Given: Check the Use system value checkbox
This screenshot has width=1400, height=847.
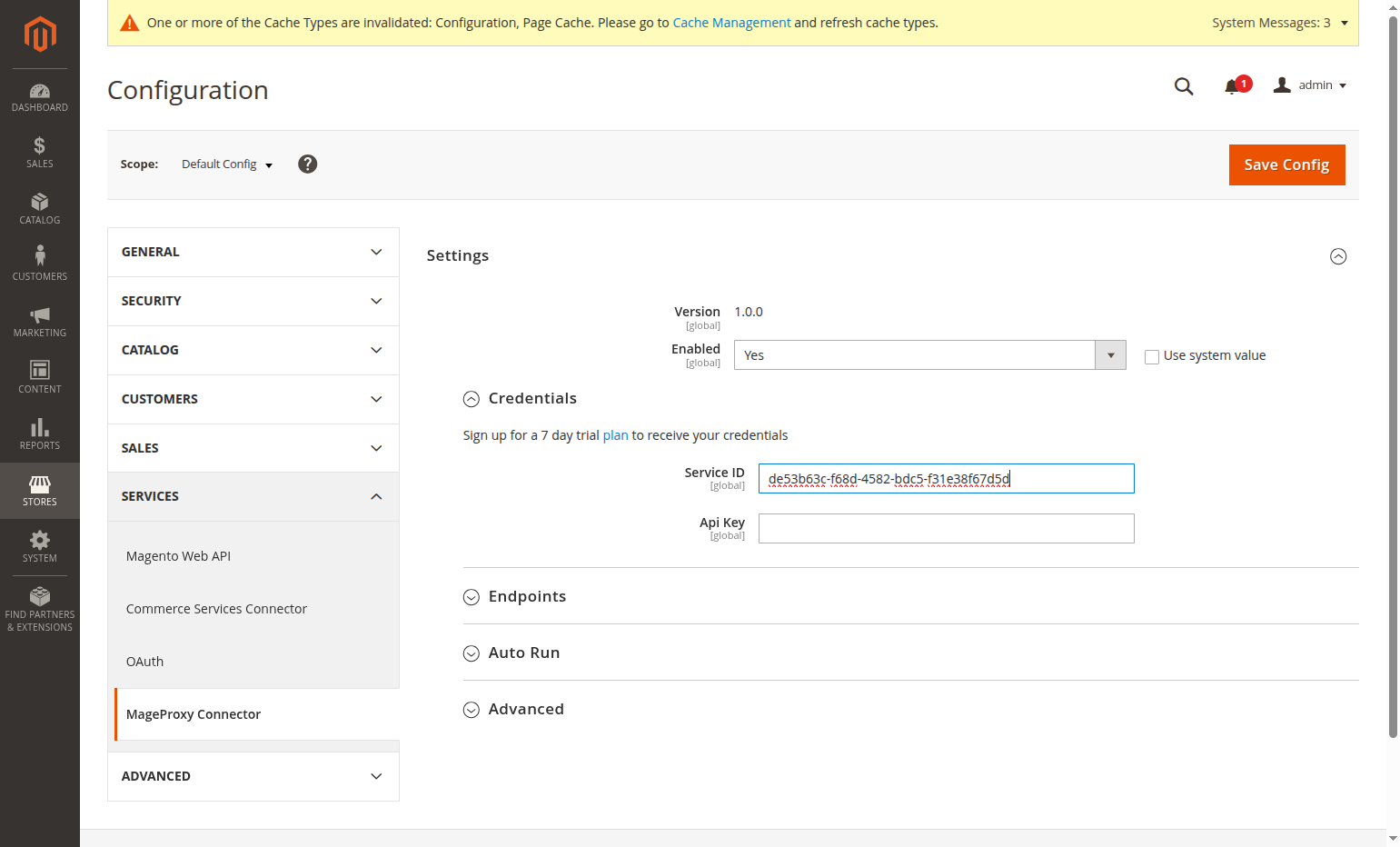Looking at the screenshot, I should coord(1152,356).
